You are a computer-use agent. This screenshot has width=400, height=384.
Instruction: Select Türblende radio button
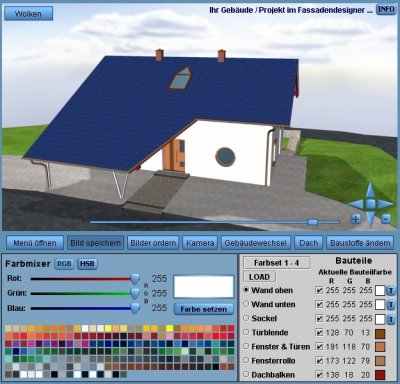point(246,332)
